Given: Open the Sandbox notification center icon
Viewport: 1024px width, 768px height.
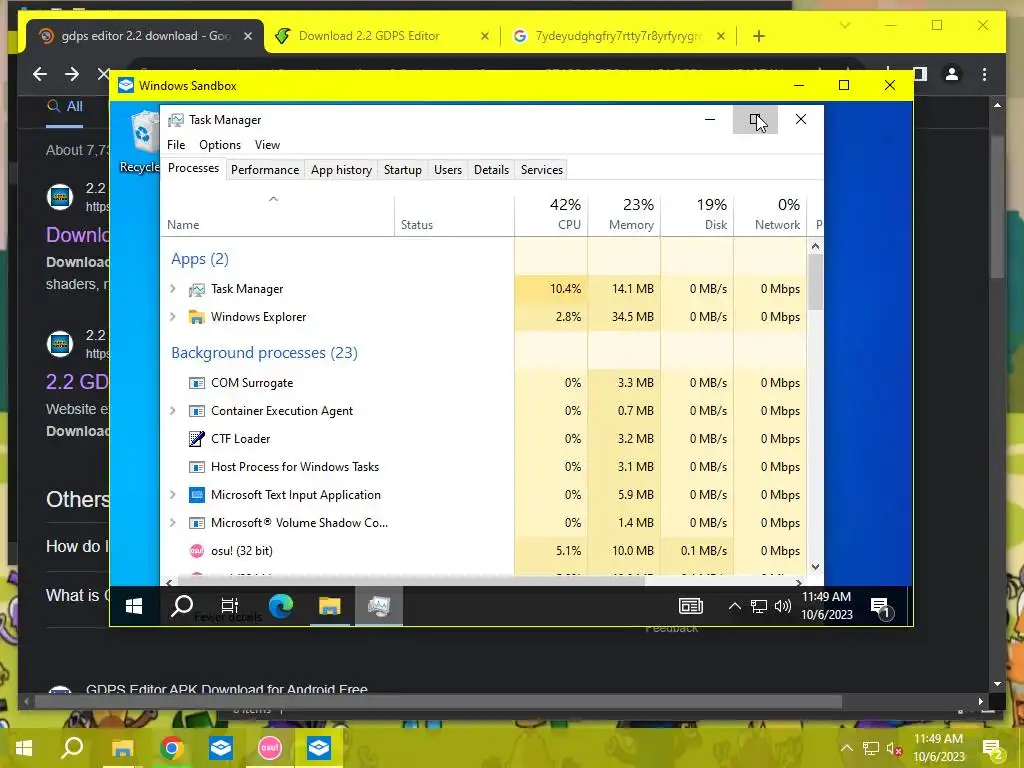Looking at the screenshot, I should (x=881, y=608).
